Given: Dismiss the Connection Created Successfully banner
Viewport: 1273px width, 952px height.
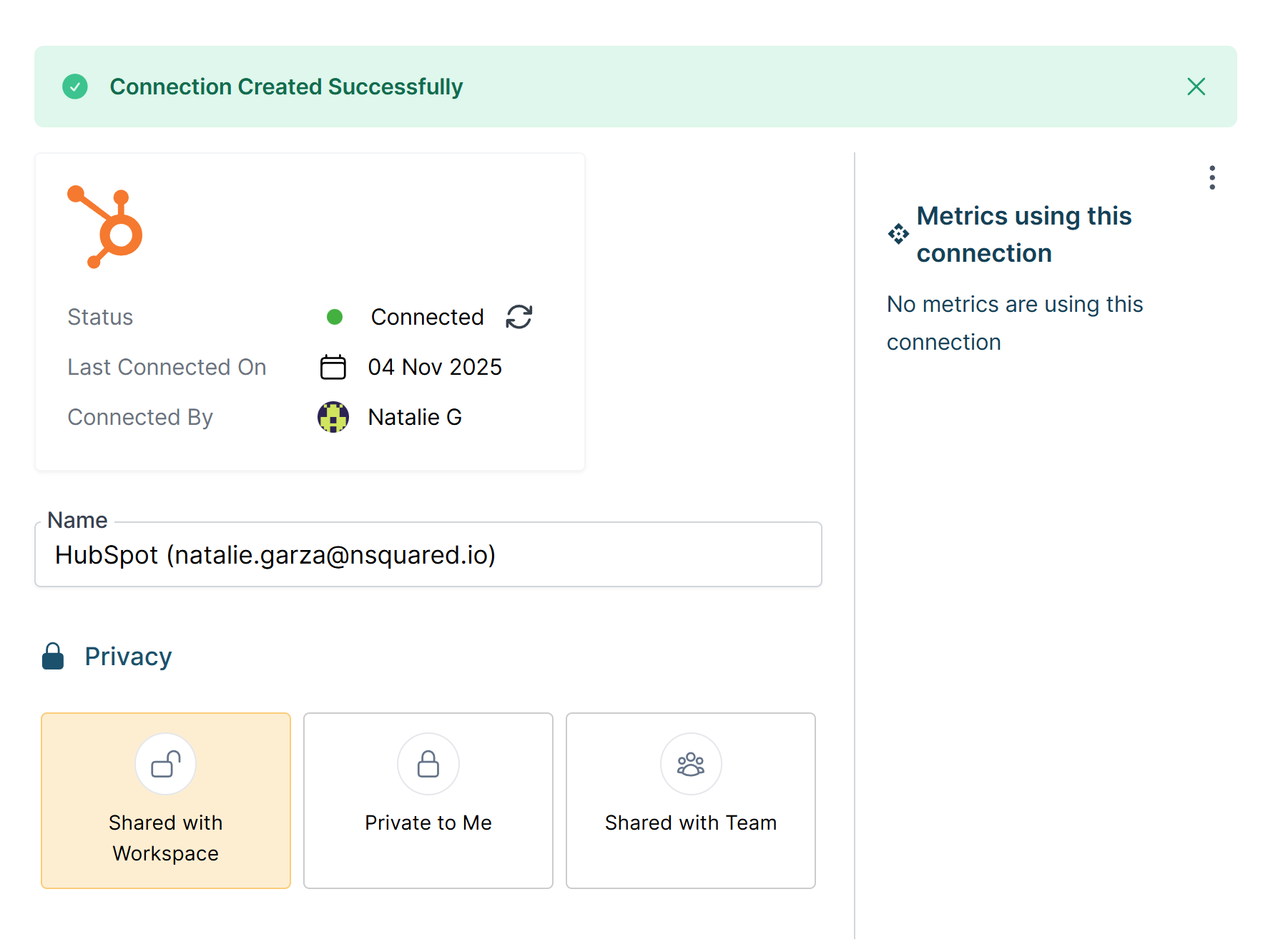Looking at the screenshot, I should click(x=1196, y=86).
